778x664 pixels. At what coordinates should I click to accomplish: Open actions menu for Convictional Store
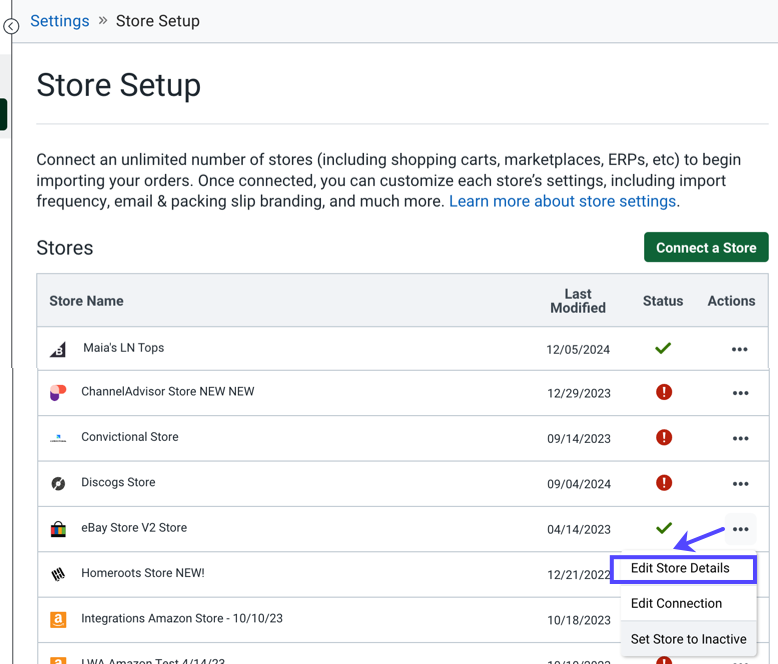point(740,438)
